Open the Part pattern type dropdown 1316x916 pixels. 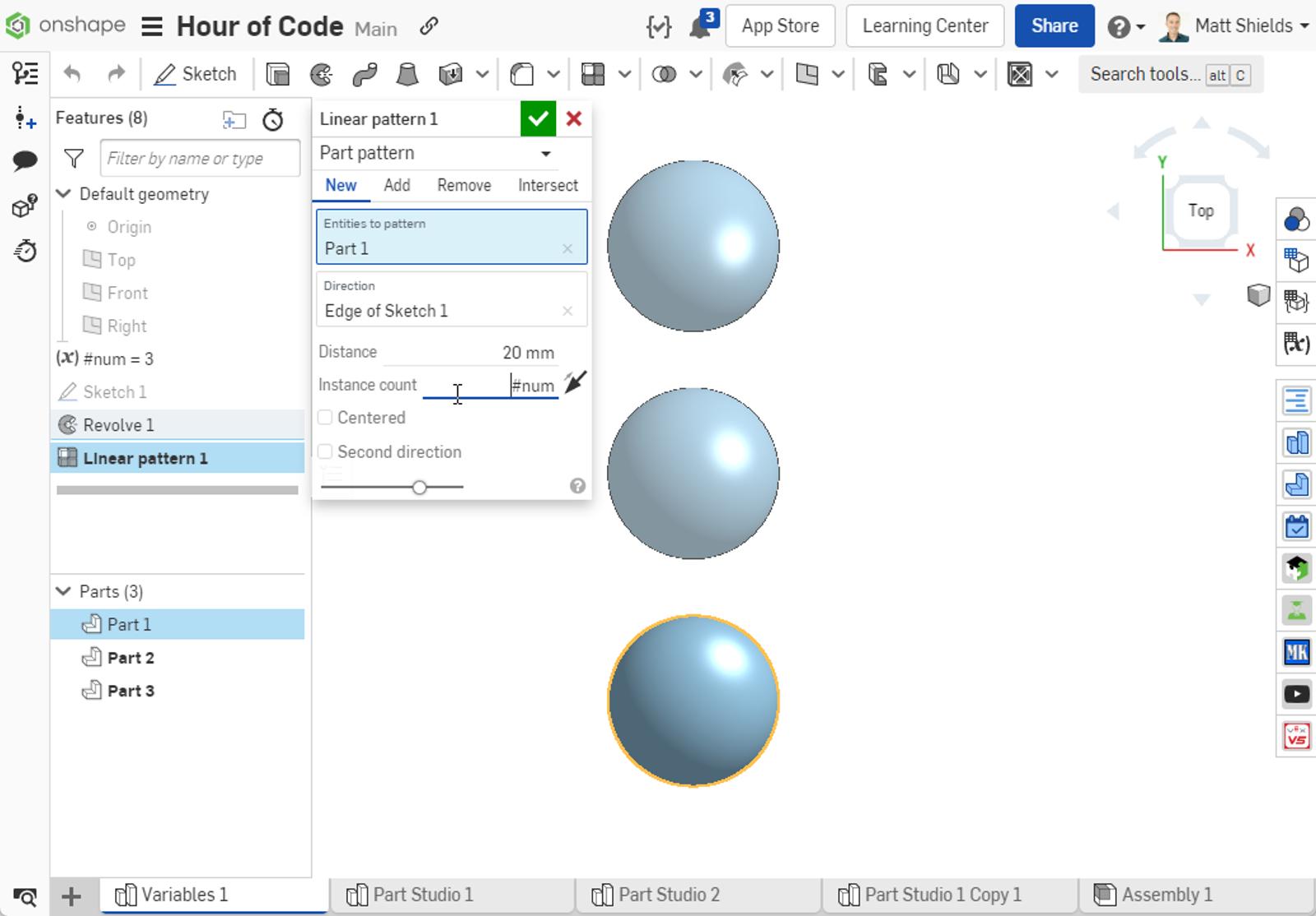(435, 154)
